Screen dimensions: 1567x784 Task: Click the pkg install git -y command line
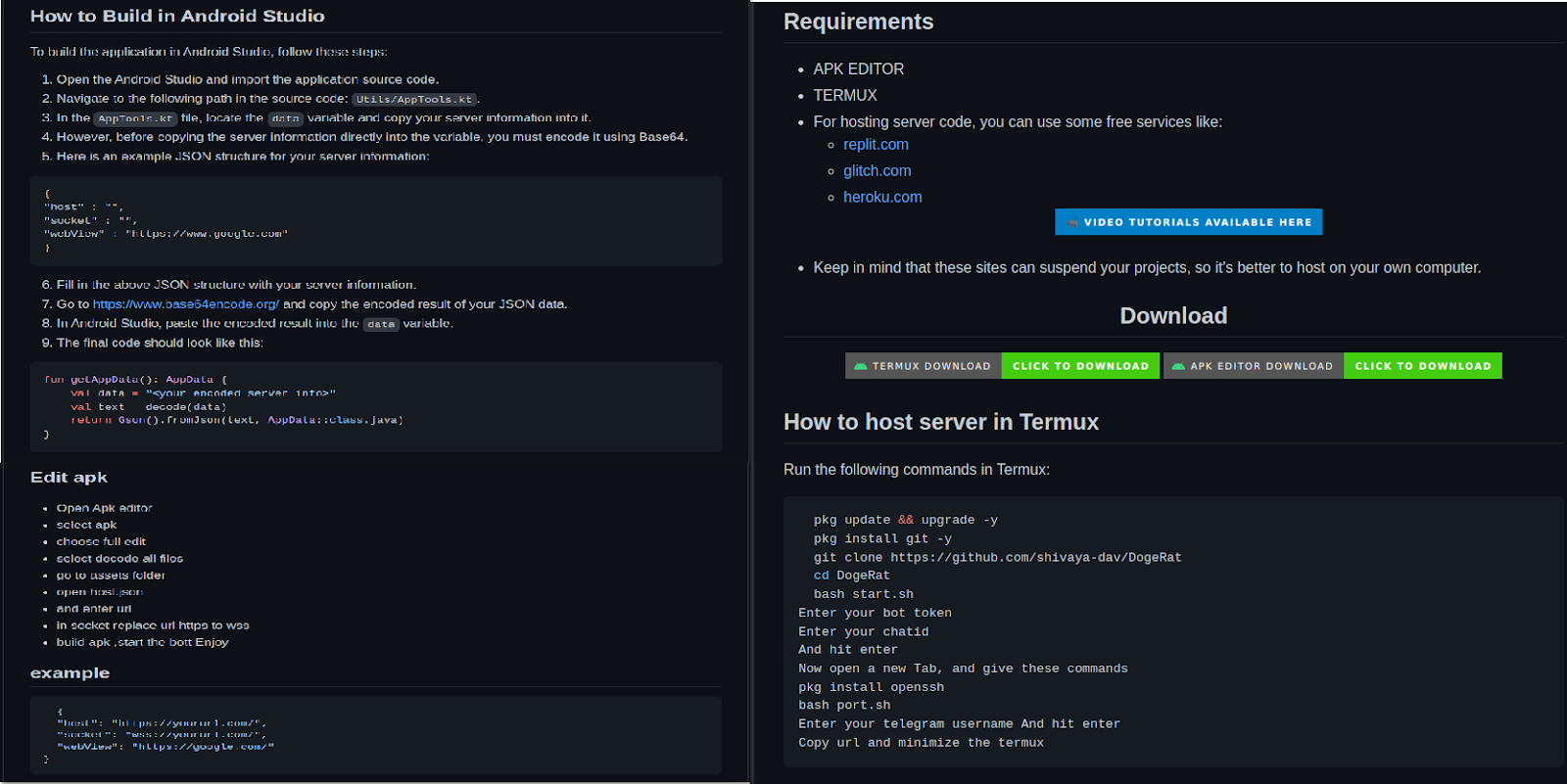882,538
